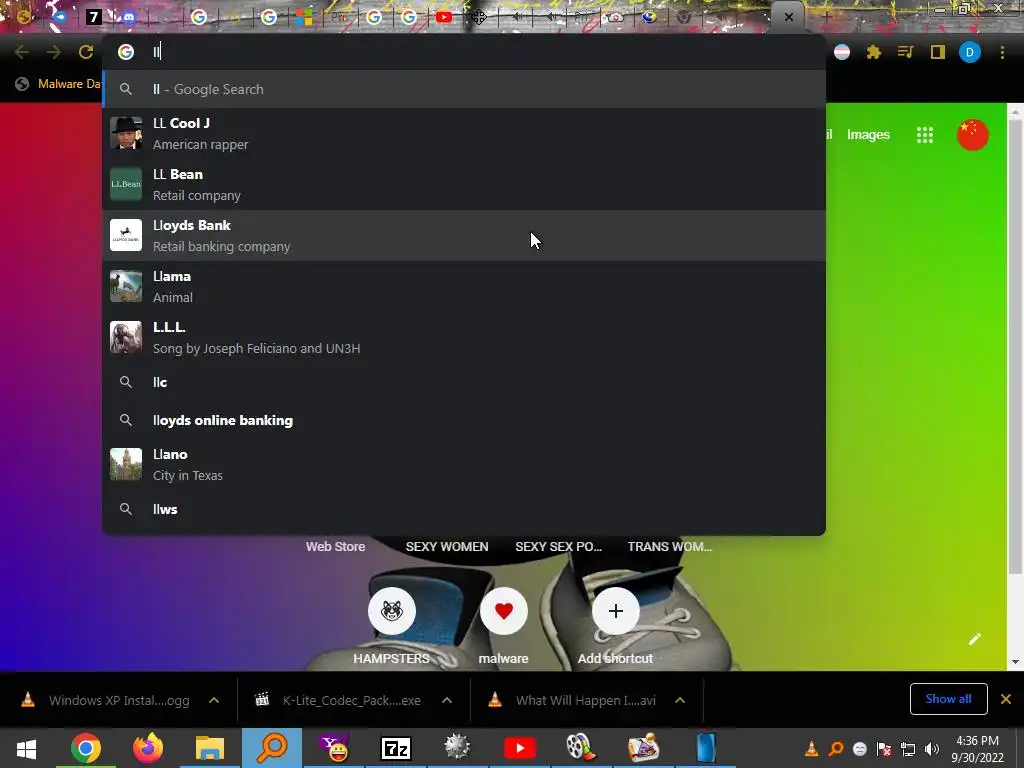
Task: Open Chrome's three-dot menu
Action: pos(1002,52)
